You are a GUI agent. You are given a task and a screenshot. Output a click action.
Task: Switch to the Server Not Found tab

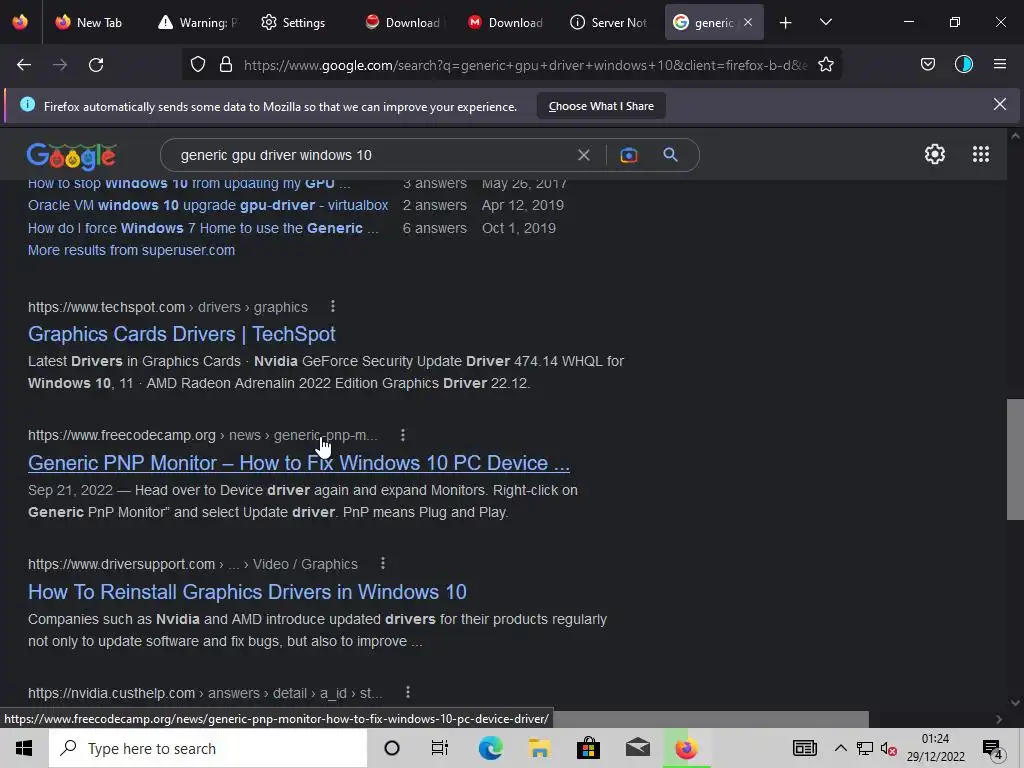(609, 22)
